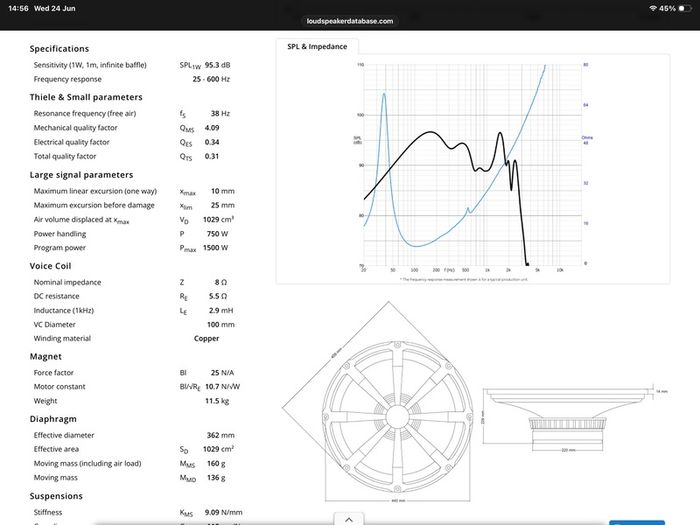Viewport: 700px width, 525px height.
Task: Select the Specifications heading
Action: pyautogui.click(x=59, y=49)
